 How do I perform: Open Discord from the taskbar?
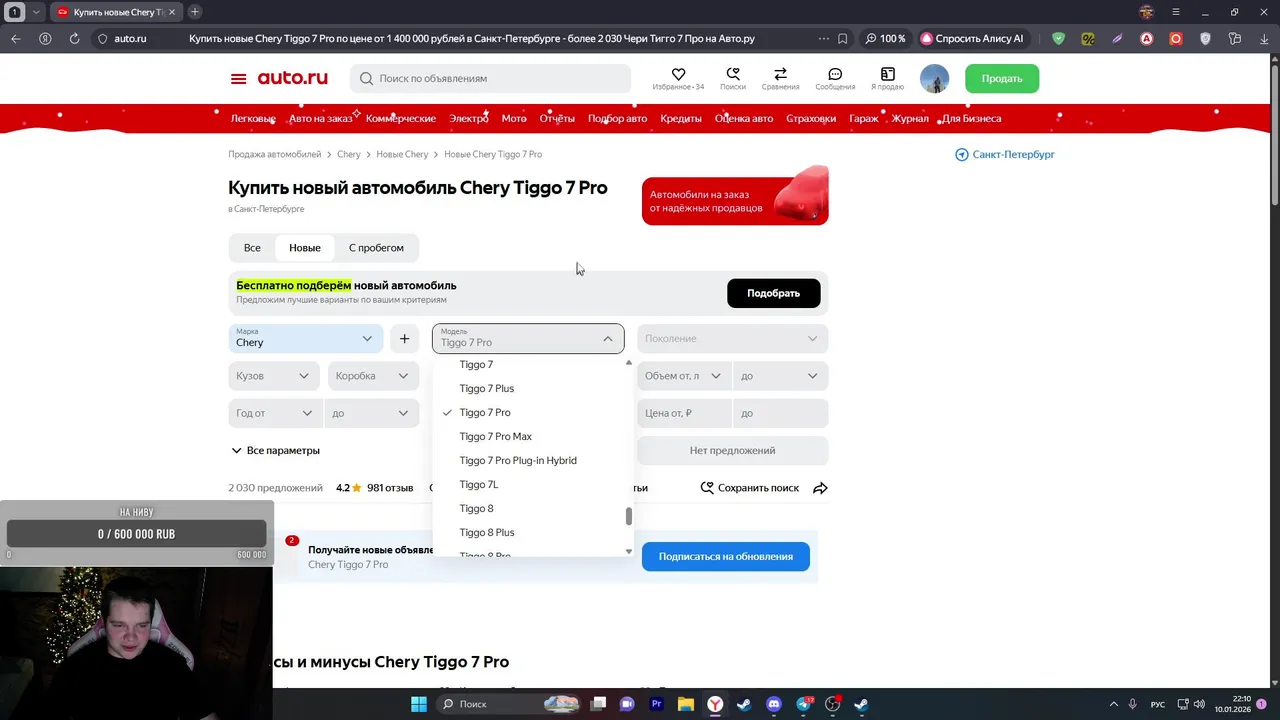773,704
